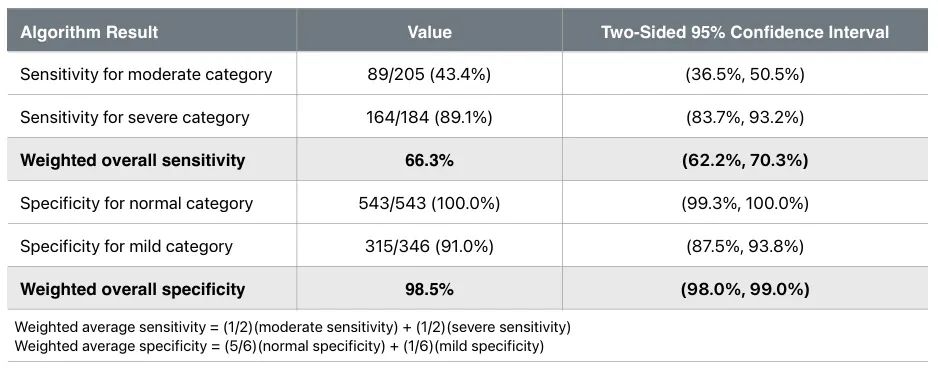The image size is (938, 368).
Task: Select the weighted average sensitivity formula footnote
Action: [293, 327]
